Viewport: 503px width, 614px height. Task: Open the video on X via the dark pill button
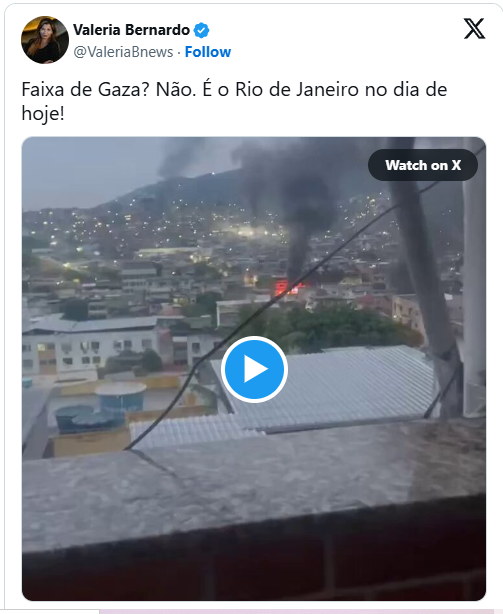pyautogui.click(x=423, y=165)
